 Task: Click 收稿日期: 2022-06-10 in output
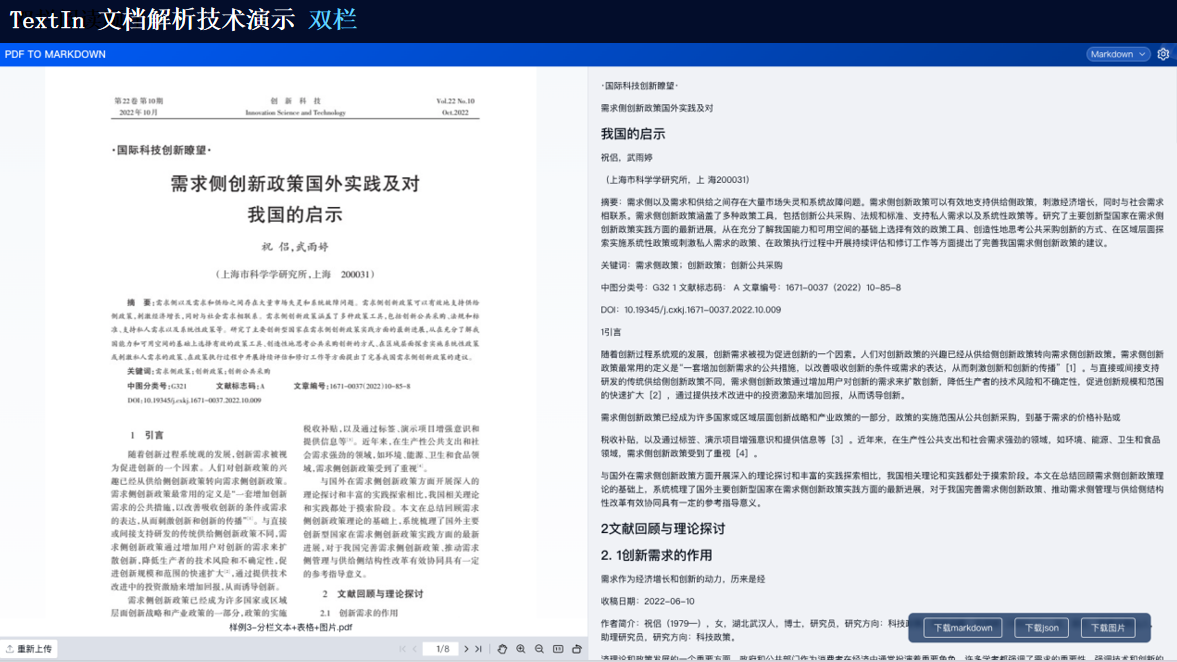(647, 601)
